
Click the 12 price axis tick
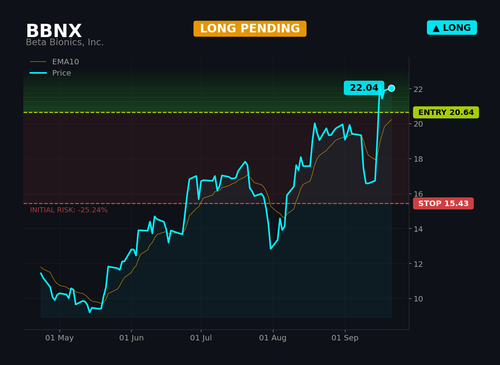[x=418, y=264]
